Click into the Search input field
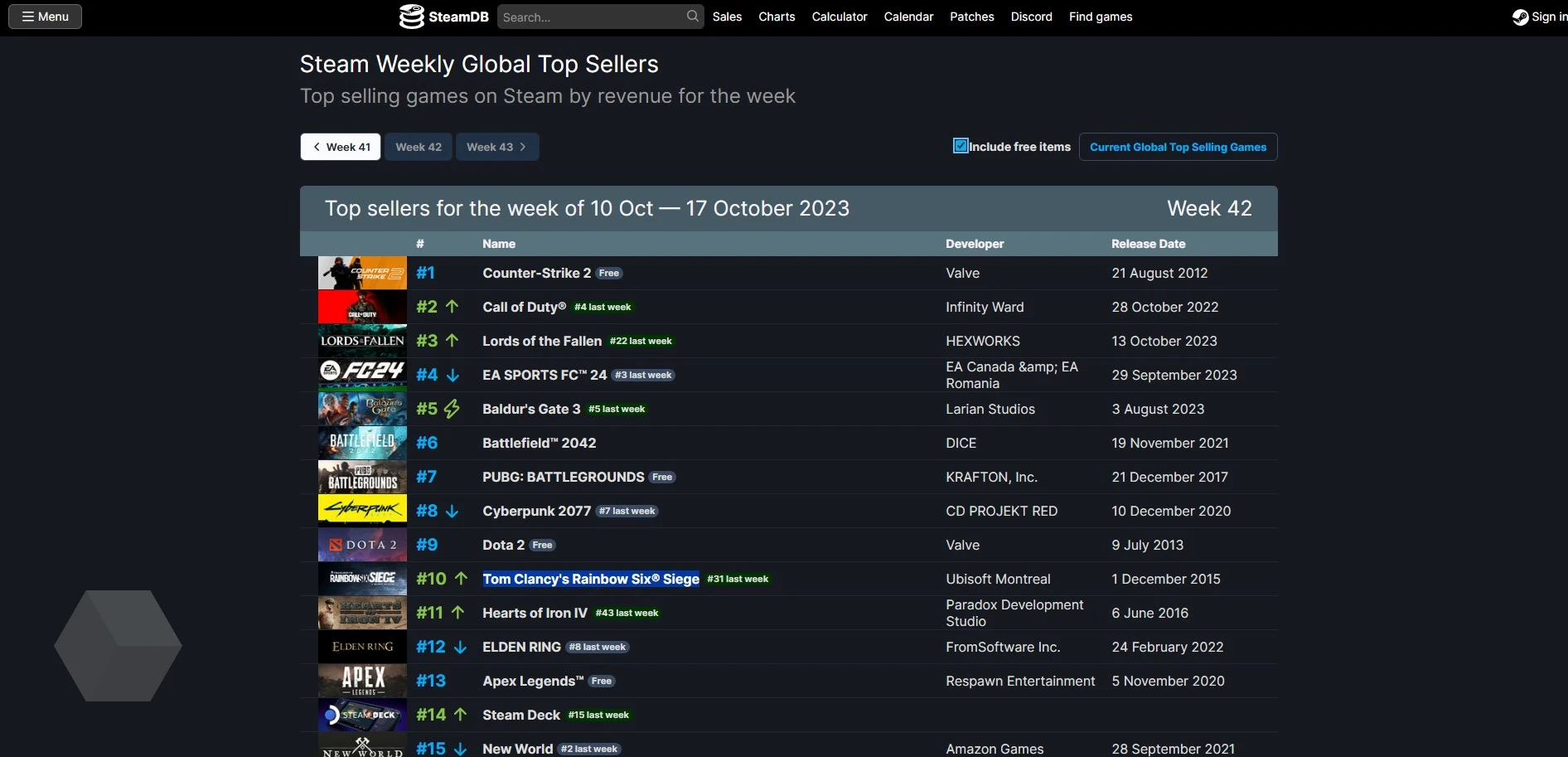This screenshot has height=757, width=1568. tap(592, 17)
